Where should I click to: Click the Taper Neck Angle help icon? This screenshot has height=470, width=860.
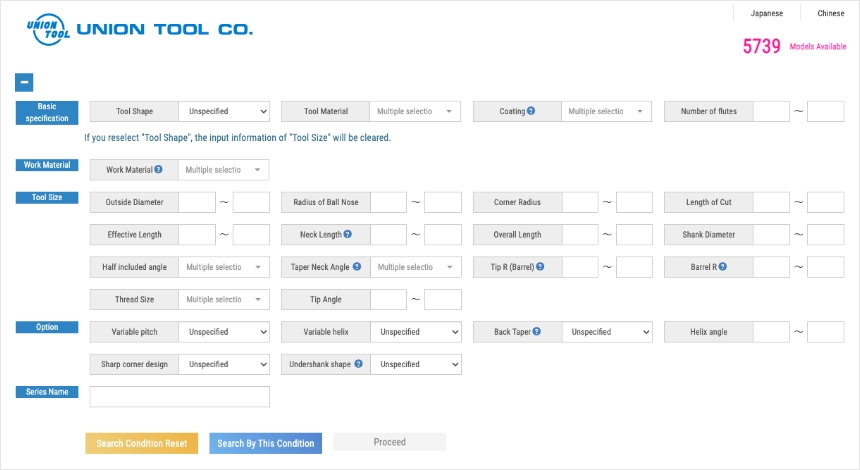click(357, 267)
